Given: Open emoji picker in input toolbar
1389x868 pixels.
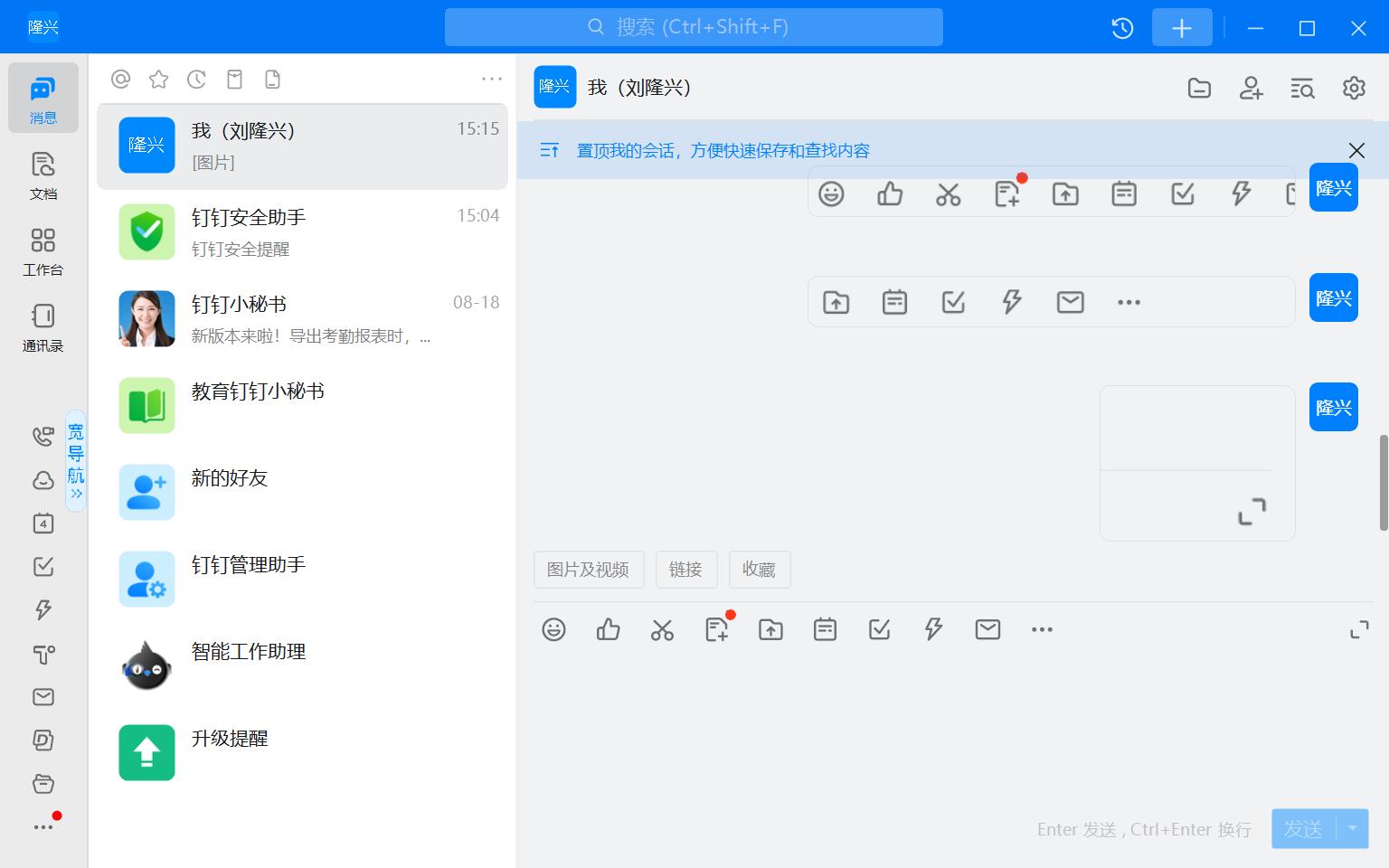Looking at the screenshot, I should [x=553, y=629].
